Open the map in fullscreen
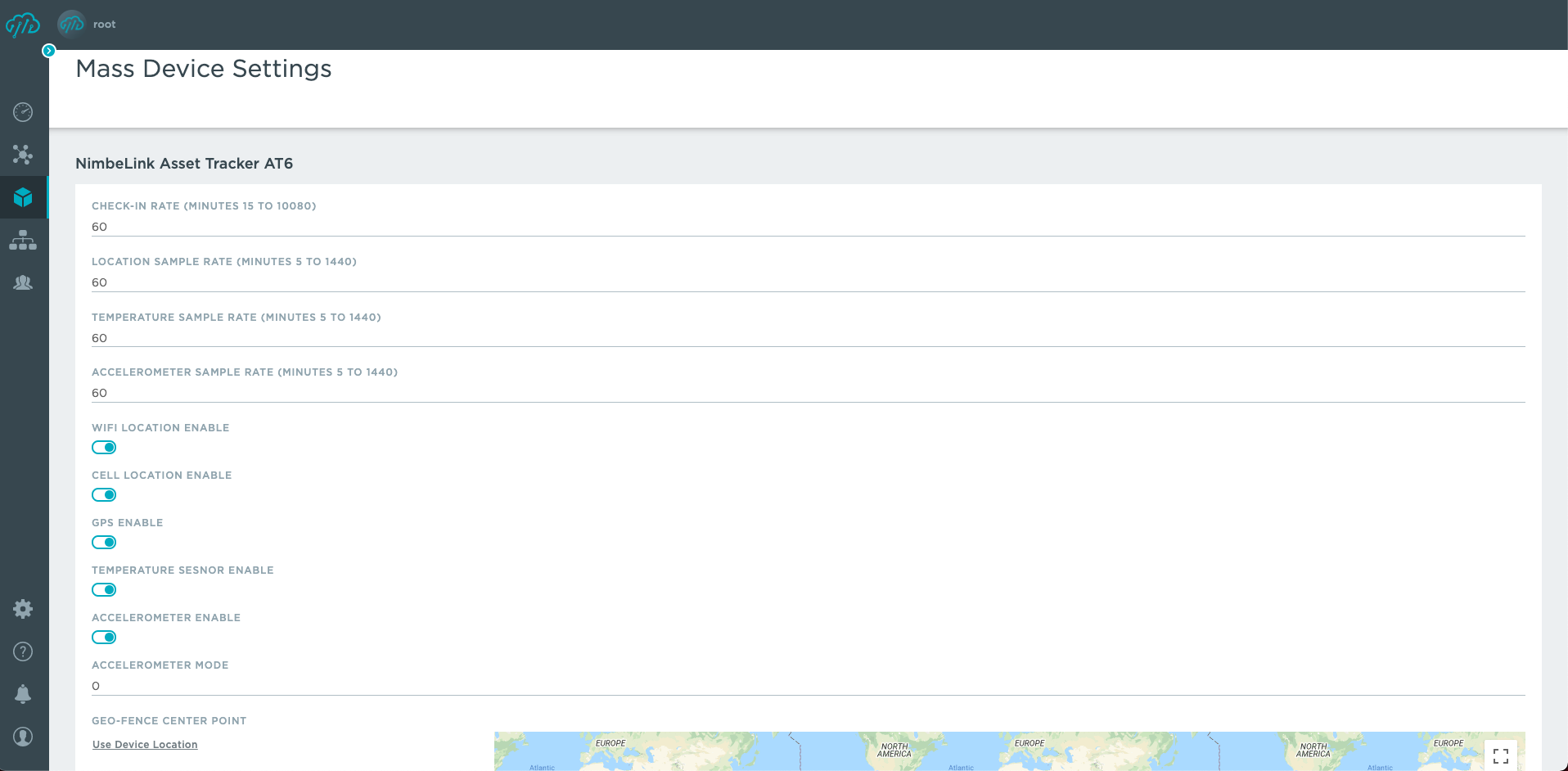 [x=1500, y=755]
